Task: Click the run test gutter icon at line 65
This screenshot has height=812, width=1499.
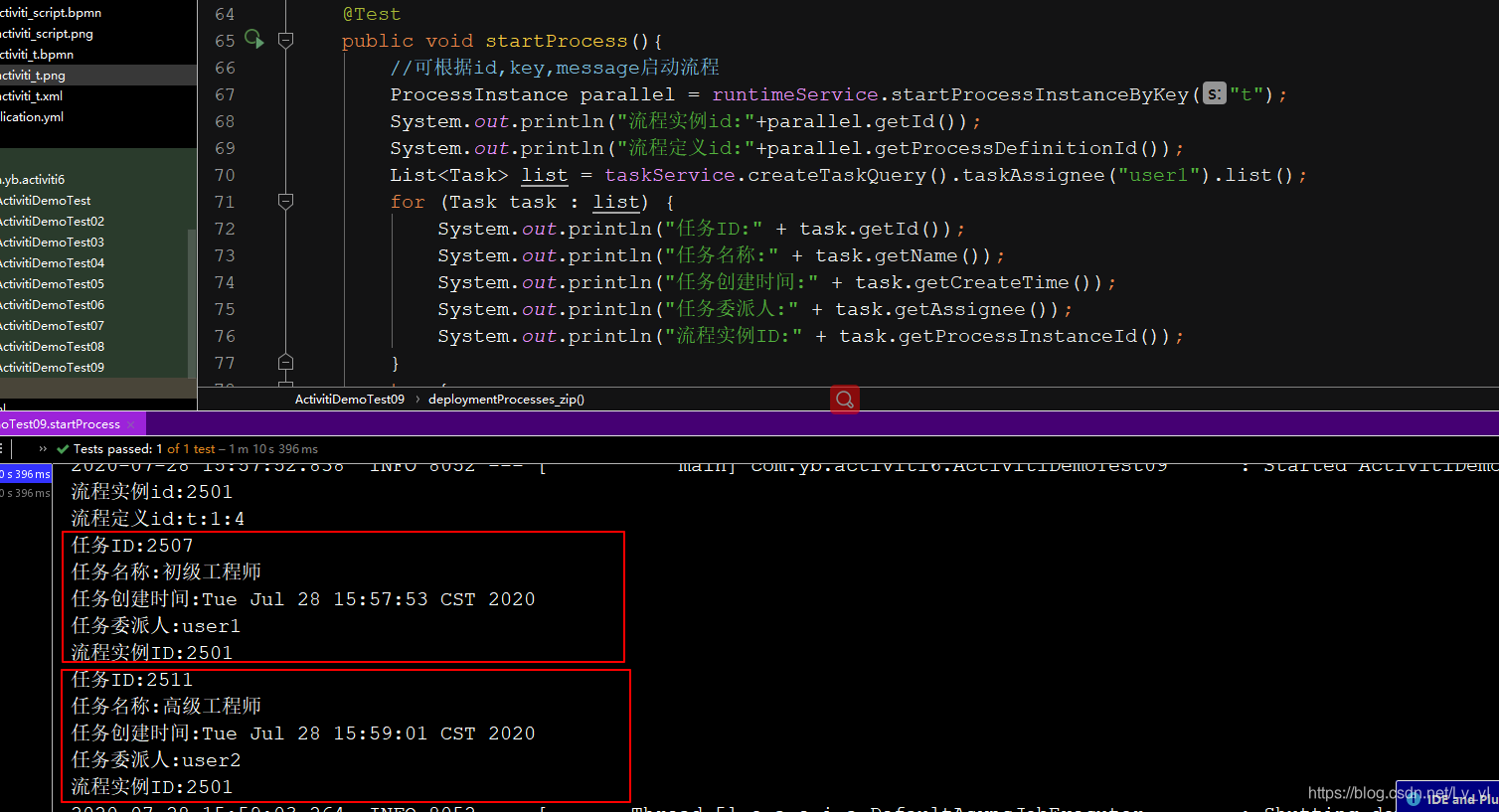Action: 254,40
